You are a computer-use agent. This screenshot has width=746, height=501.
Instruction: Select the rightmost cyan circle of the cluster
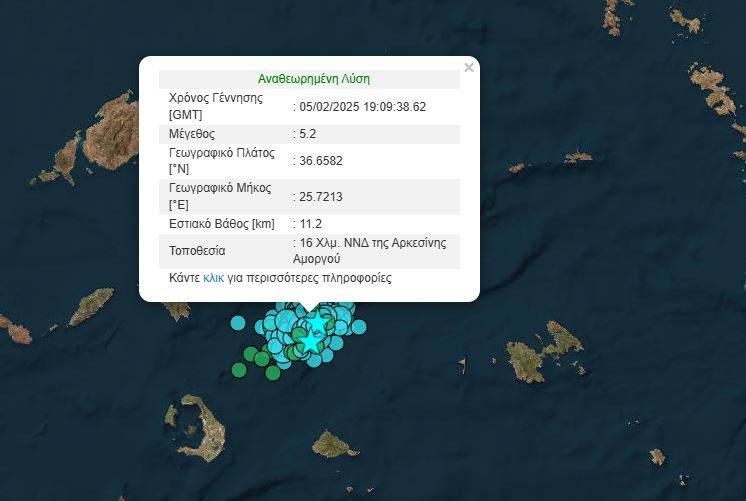pos(360,325)
